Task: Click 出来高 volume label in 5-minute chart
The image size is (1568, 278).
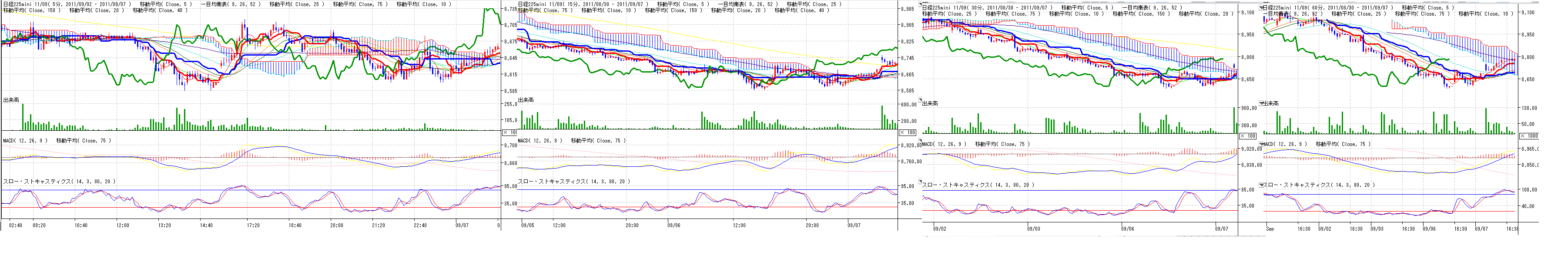Action: point(11,100)
